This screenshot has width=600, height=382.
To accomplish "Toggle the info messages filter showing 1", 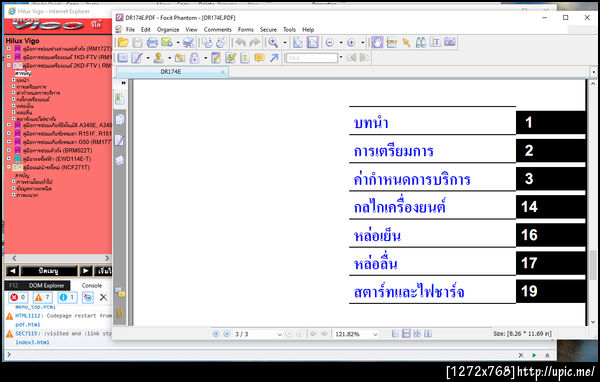I will 67,297.
